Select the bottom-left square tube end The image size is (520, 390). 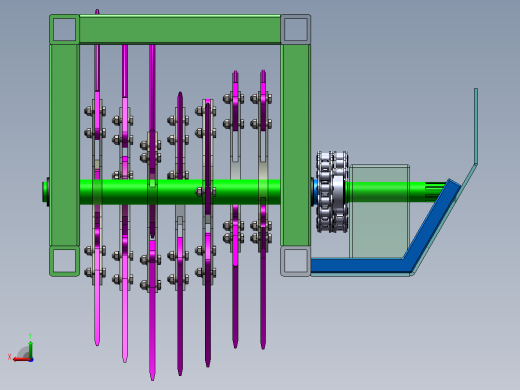pyautogui.click(x=64, y=261)
